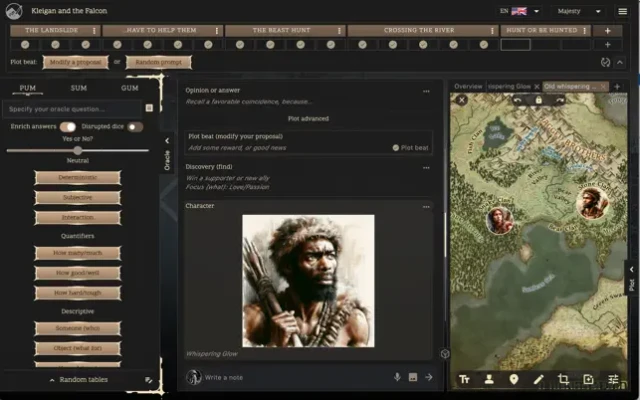640x400 pixels.
Task: Toggle the Enrich answers switch
Action: [x=68, y=127]
